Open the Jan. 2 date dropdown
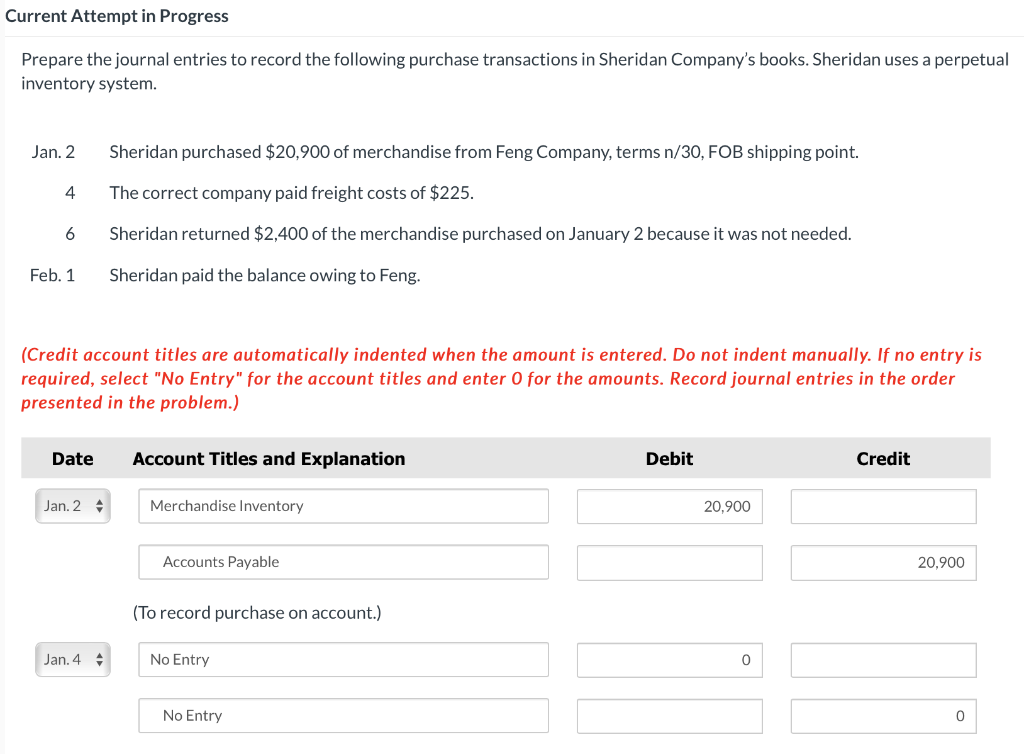This screenshot has height=754, width=1024. 72,506
